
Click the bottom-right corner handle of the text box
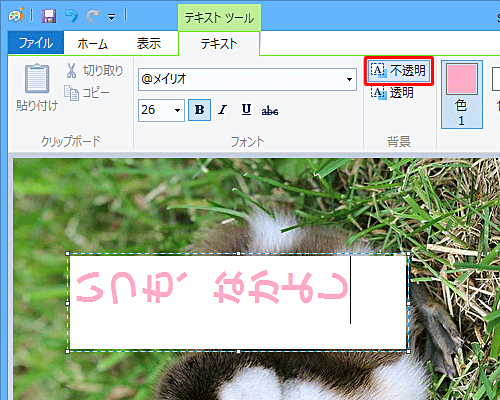409,351
